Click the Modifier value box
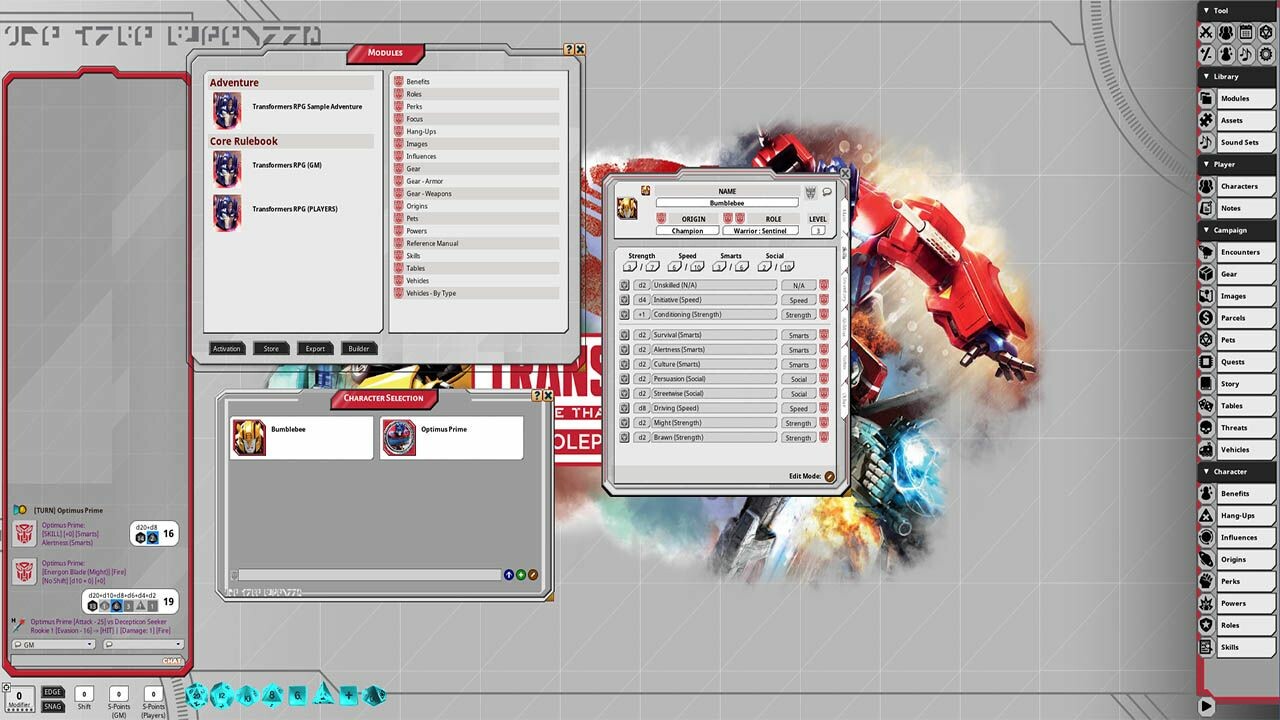Screen dimensions: 1280x720 pyautogui.click(x=19, y=695)
